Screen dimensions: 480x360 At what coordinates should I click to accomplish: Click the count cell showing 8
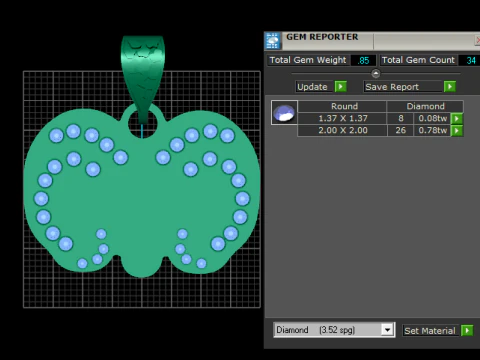click(401, 118)
